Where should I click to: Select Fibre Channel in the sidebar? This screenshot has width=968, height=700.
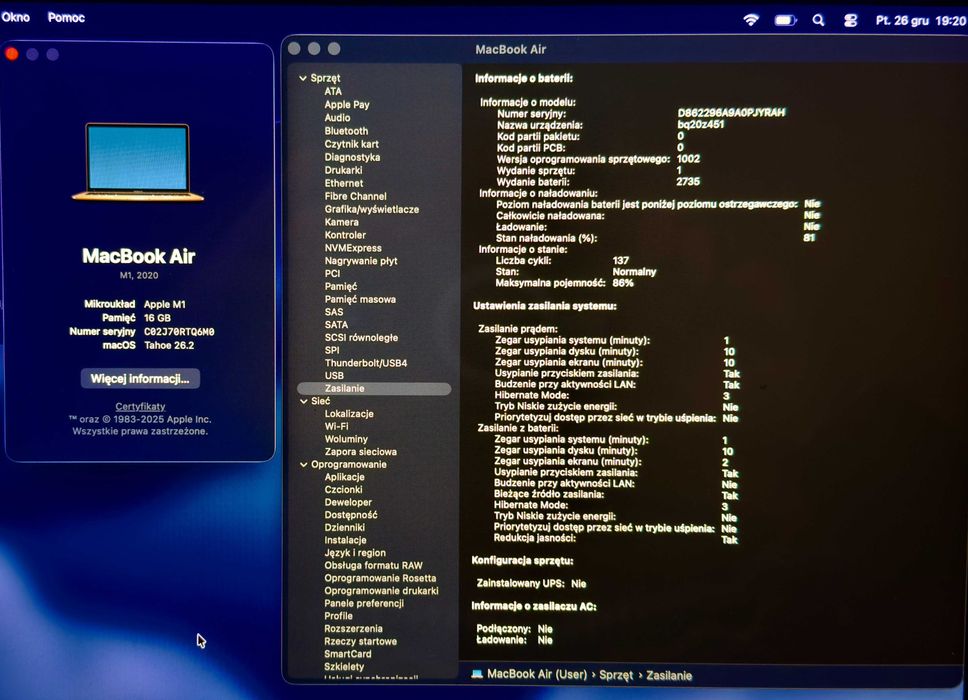356,196
